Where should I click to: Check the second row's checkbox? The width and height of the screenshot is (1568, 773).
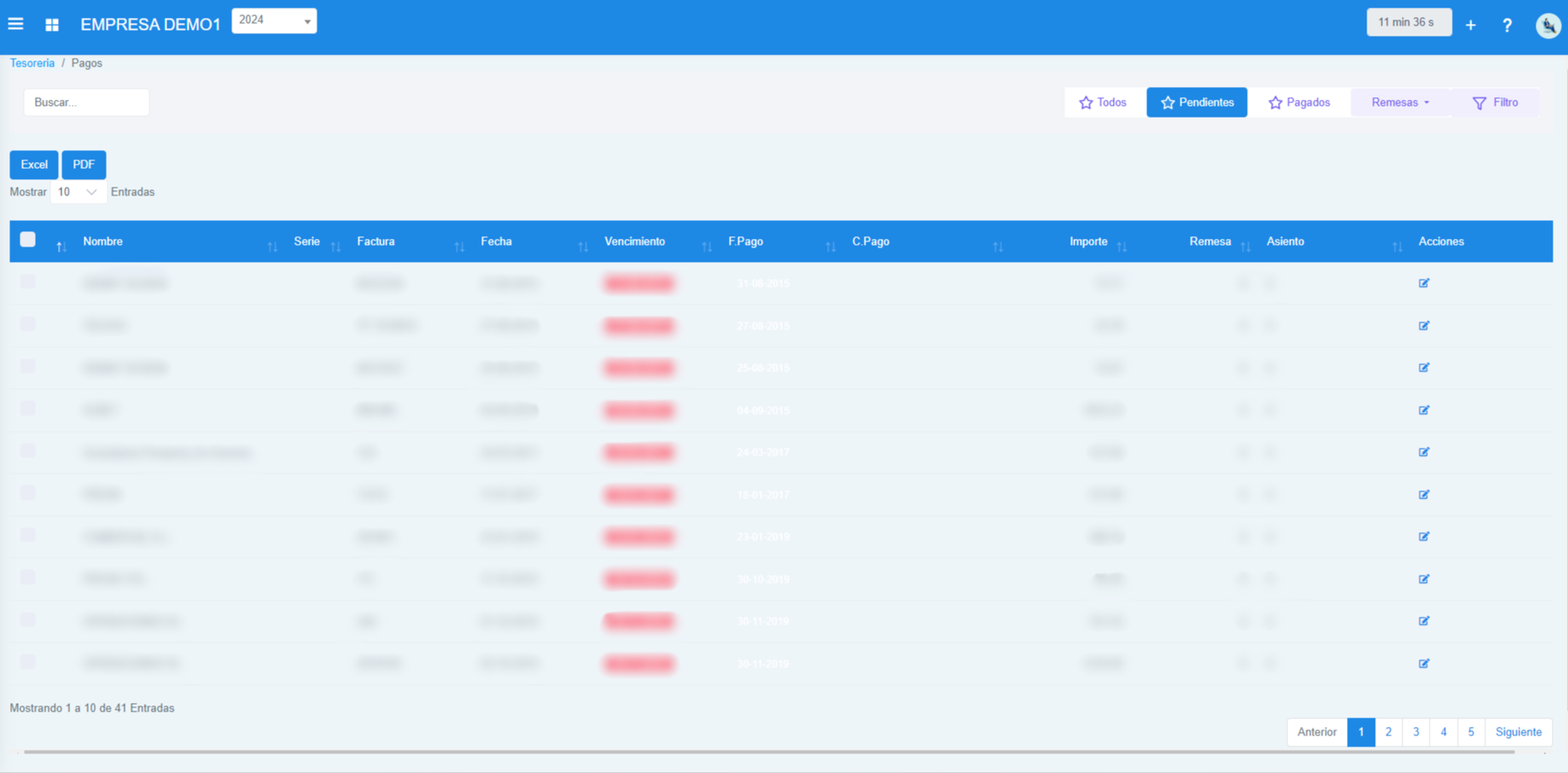click(x=28, y=324)
